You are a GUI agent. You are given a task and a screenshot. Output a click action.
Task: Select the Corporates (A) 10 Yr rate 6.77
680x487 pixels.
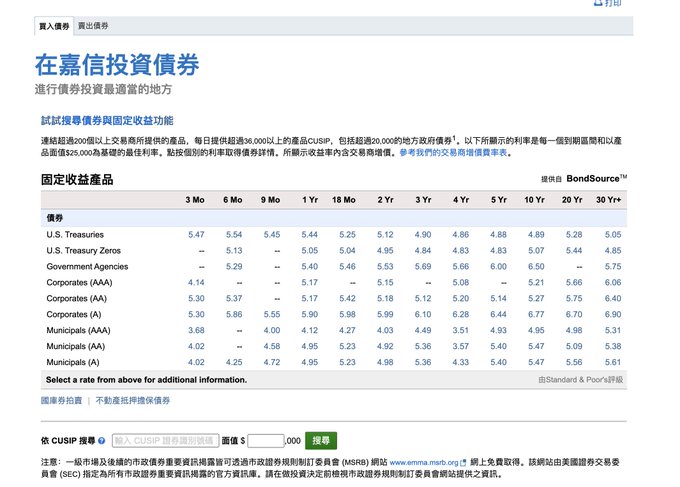tap(536, 314)
